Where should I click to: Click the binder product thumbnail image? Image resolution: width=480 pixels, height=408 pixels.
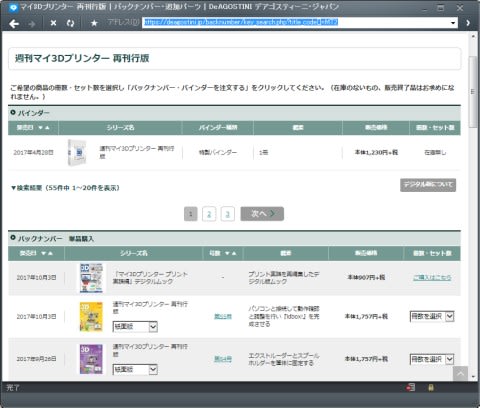click(x=77, y=153)
